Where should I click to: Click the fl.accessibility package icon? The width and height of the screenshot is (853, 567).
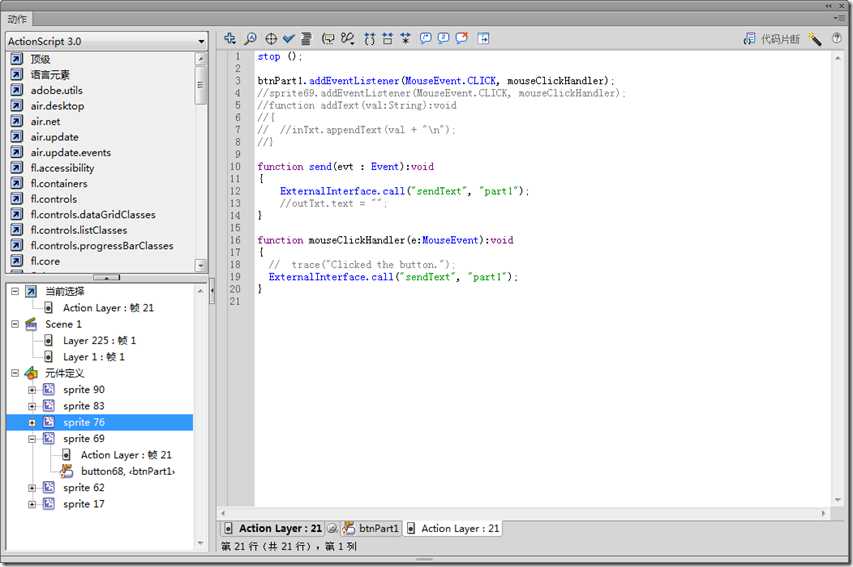17,168
